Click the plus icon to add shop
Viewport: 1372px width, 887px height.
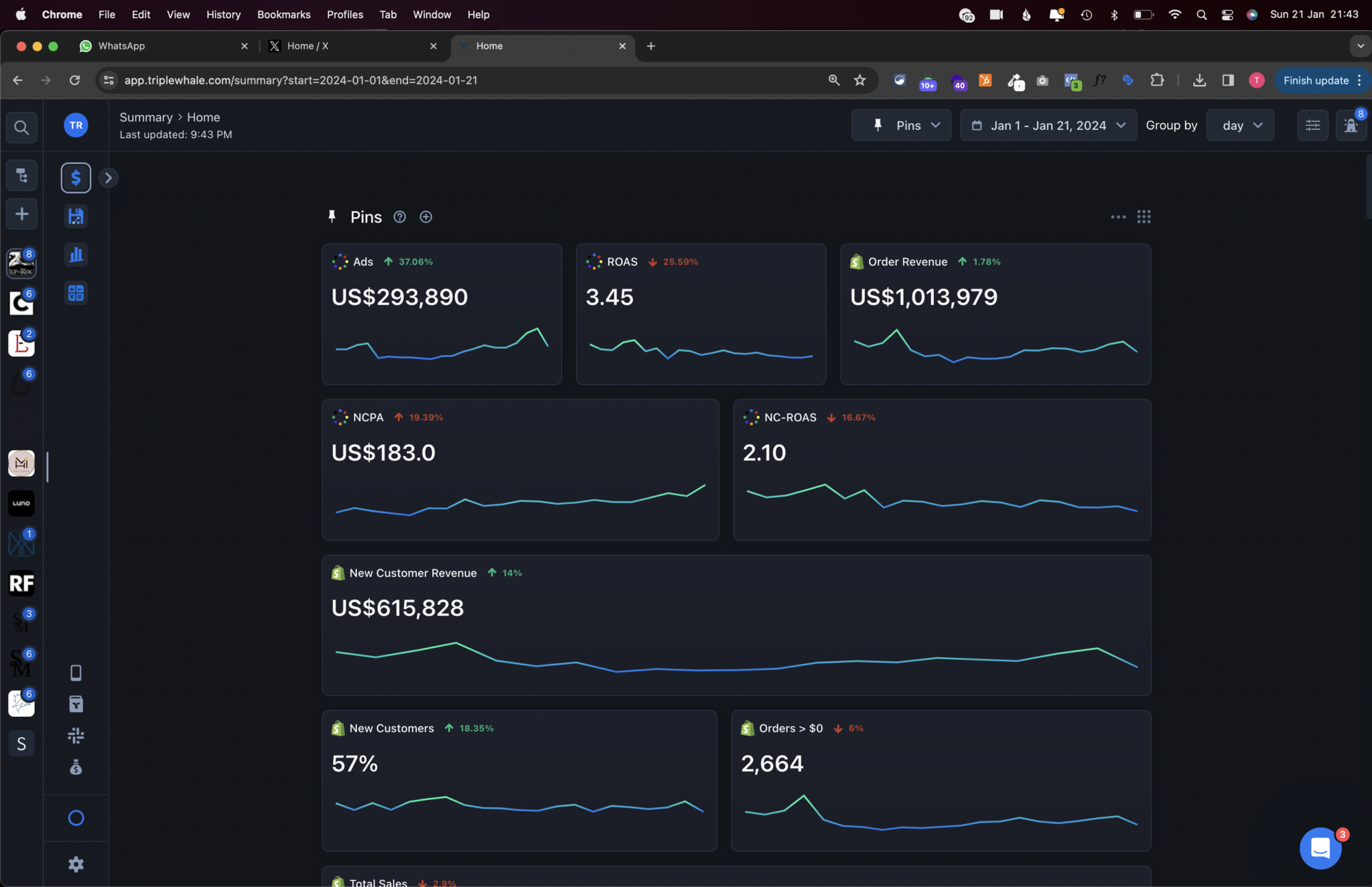click(x=21, y=214)
